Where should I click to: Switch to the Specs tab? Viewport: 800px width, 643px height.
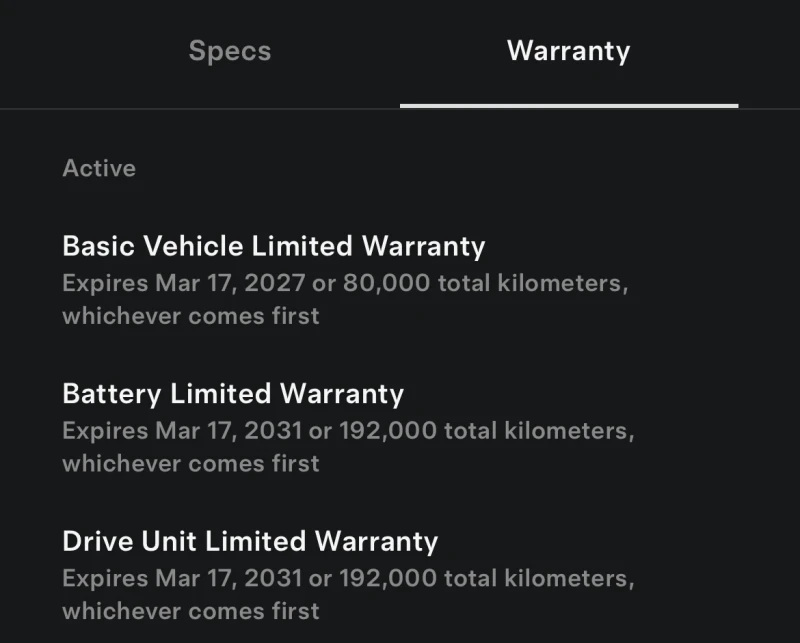(229, 51)
